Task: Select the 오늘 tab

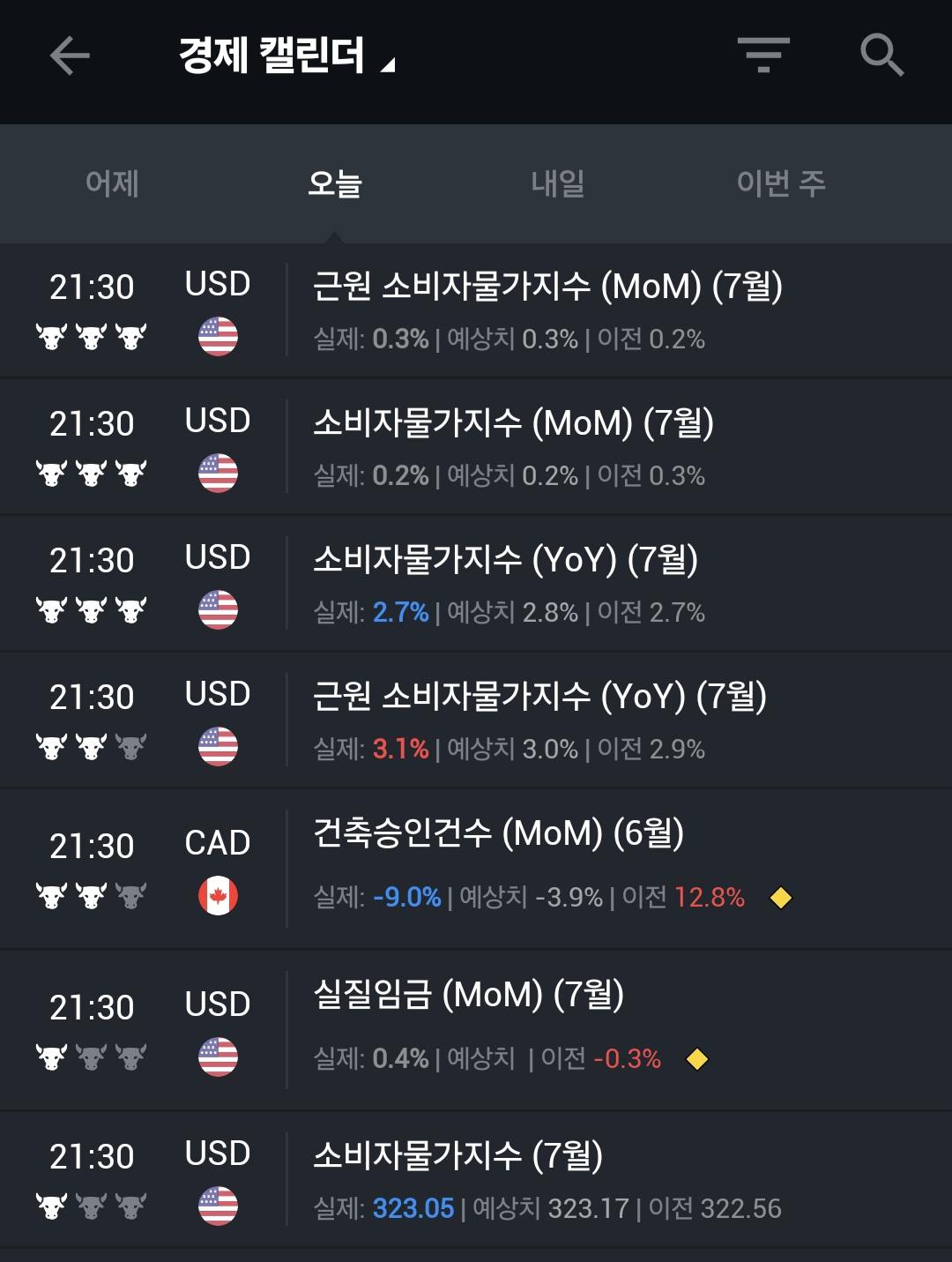Action: [334, 183]
